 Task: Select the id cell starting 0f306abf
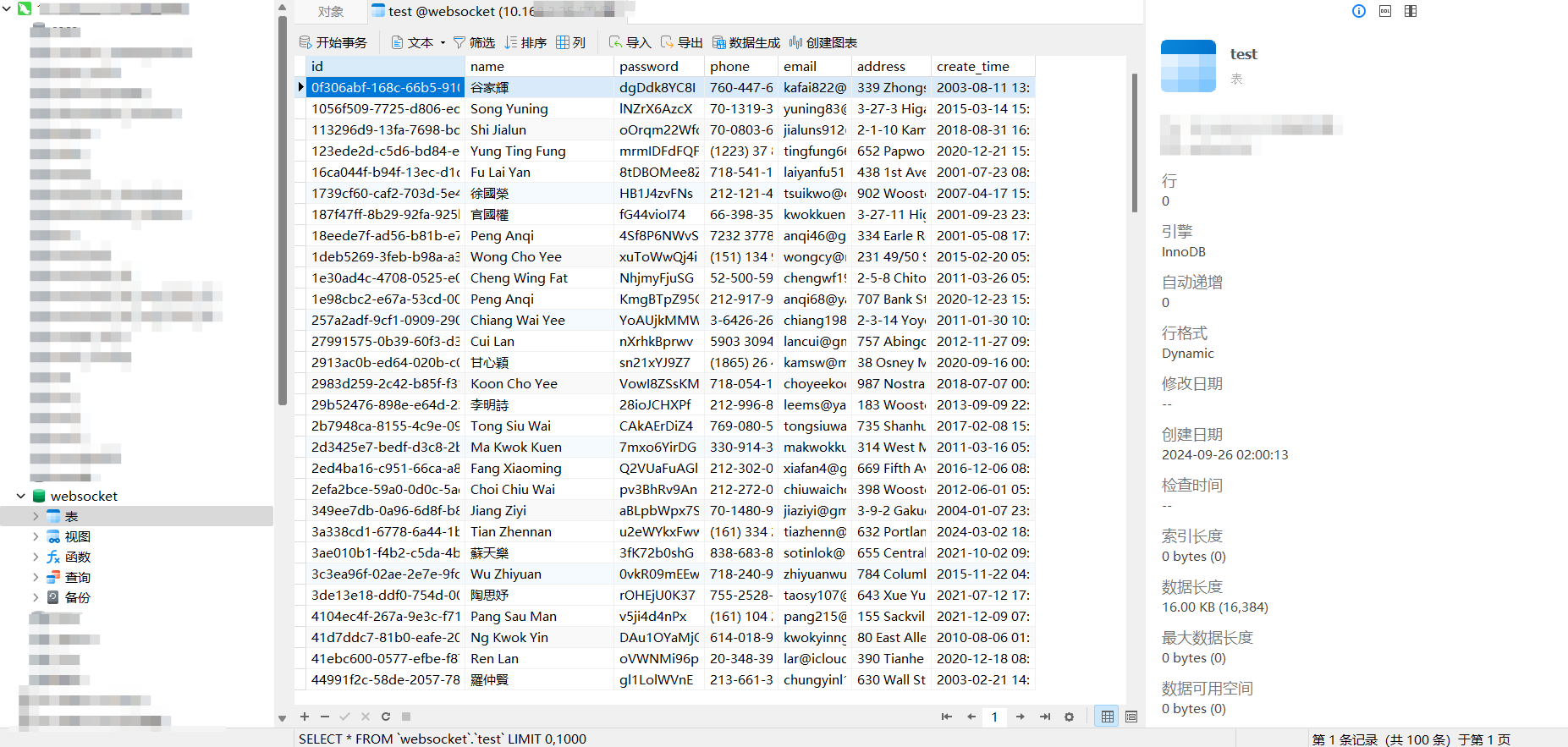pyautogui.click(x=385, y=87)
